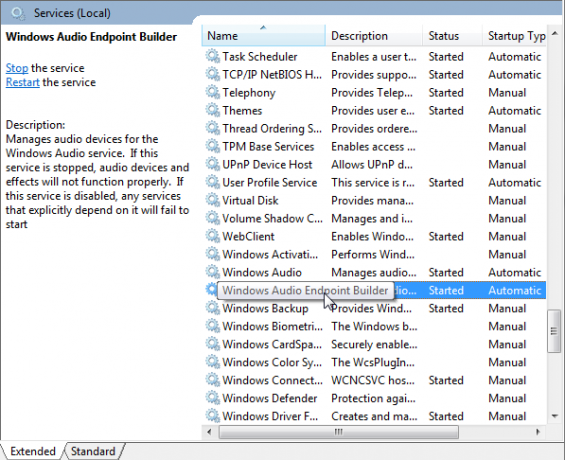Click the Windows Biometric service gear icon
565x460 pixels.
point(212,327)
